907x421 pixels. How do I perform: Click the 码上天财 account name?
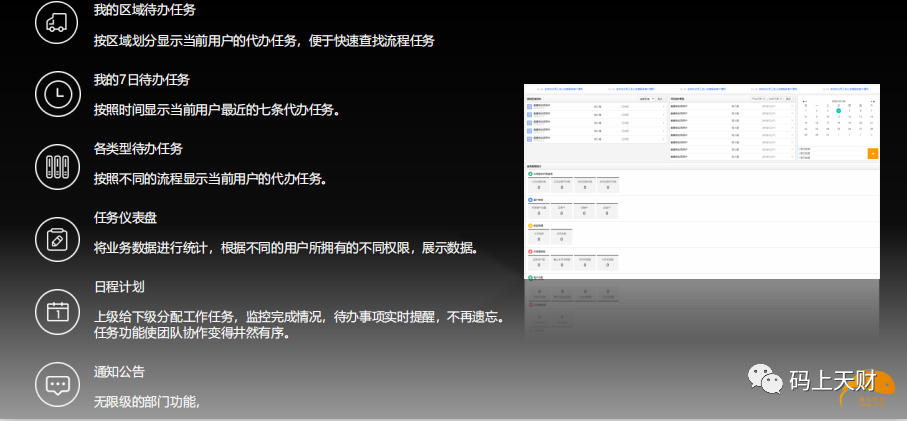click(x=831, y=381)
